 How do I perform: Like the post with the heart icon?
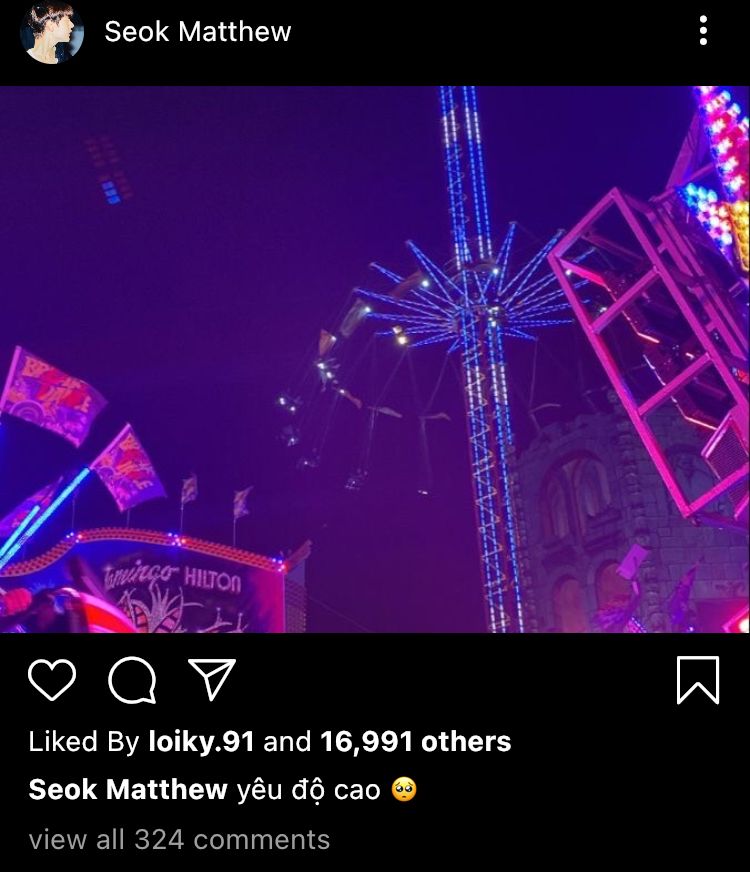(x=52, y=681)
